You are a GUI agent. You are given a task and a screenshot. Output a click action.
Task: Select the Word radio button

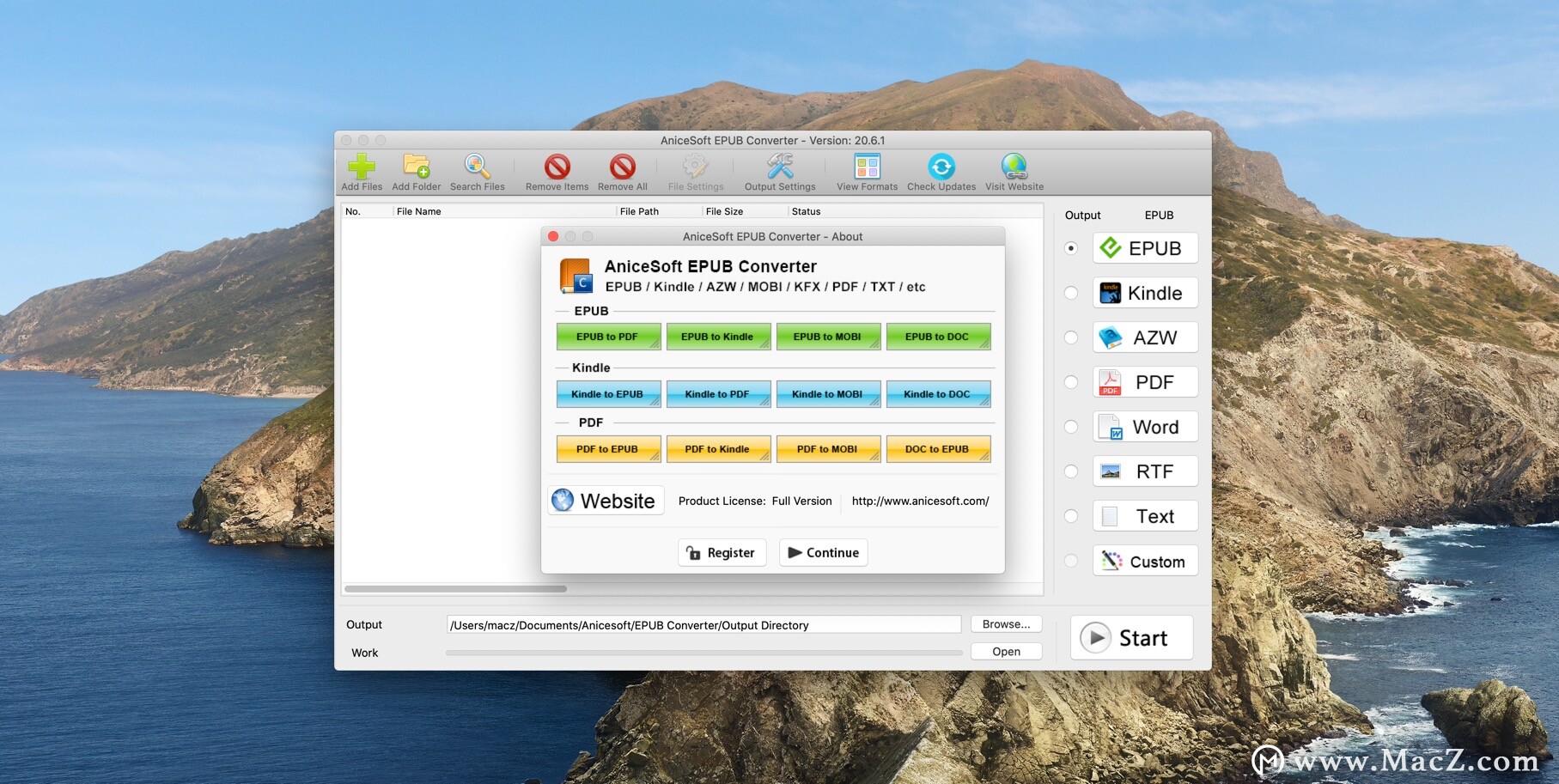tap(1071, 427)
